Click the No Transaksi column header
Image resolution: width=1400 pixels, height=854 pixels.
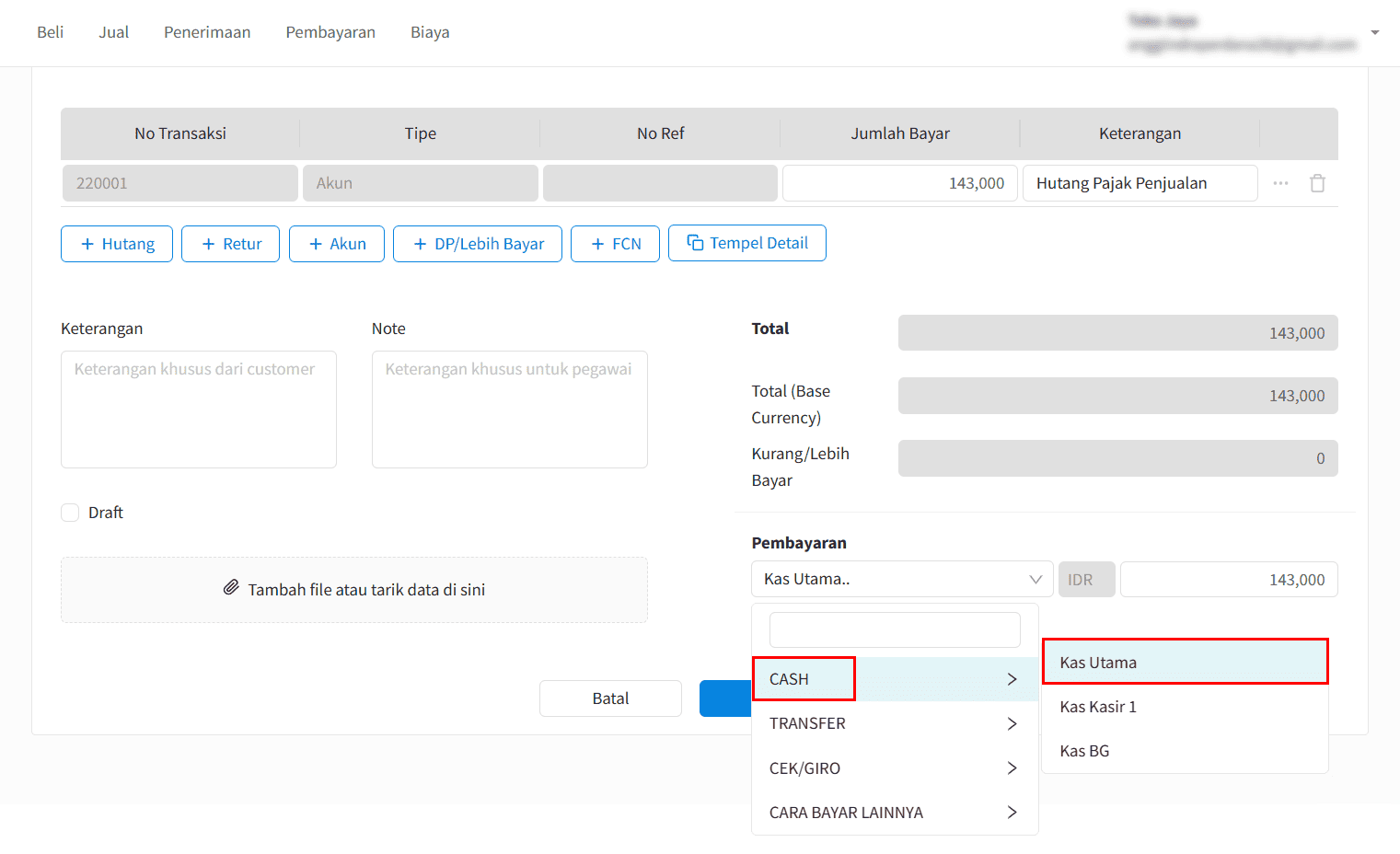click(180, 133)
